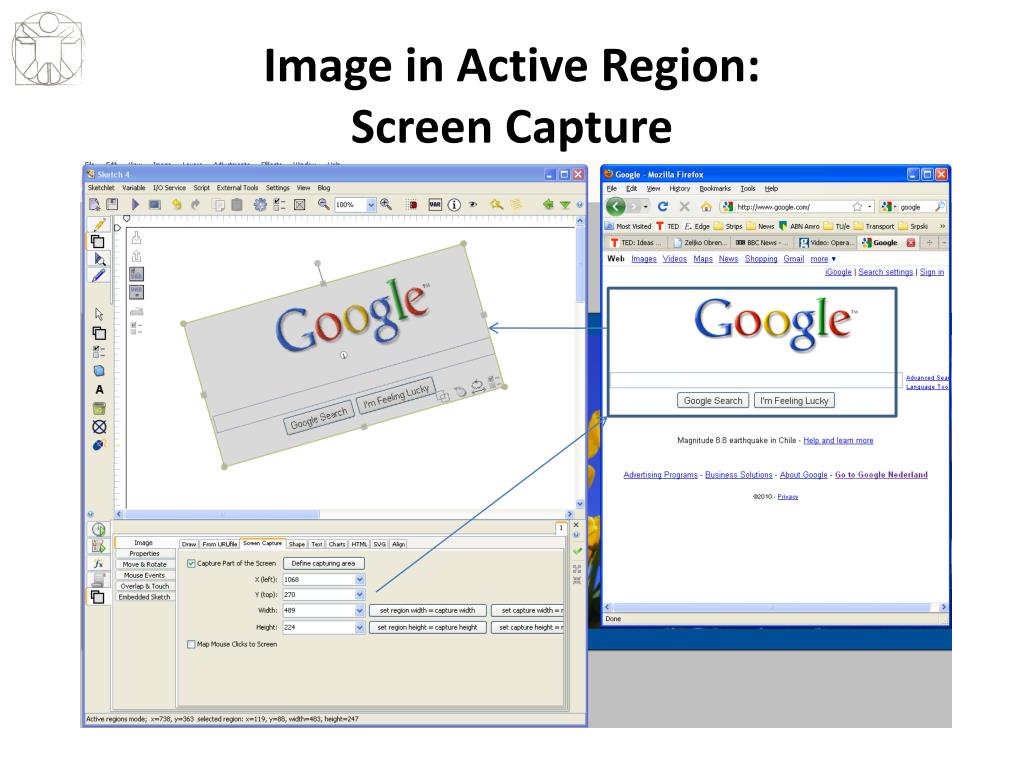1024x768 pixels.
Task: Click the rotation handle atop captured region
Action: (x=318, y=264)
